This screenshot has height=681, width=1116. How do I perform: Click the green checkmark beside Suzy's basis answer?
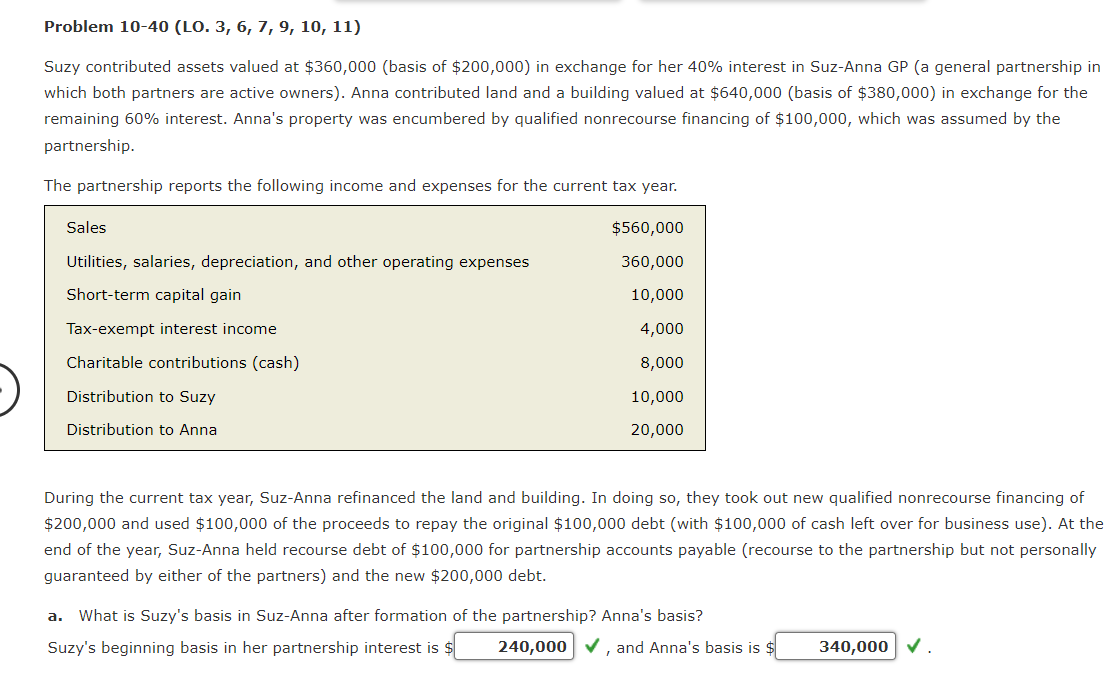pyautogui.click(x=593, y=646)
